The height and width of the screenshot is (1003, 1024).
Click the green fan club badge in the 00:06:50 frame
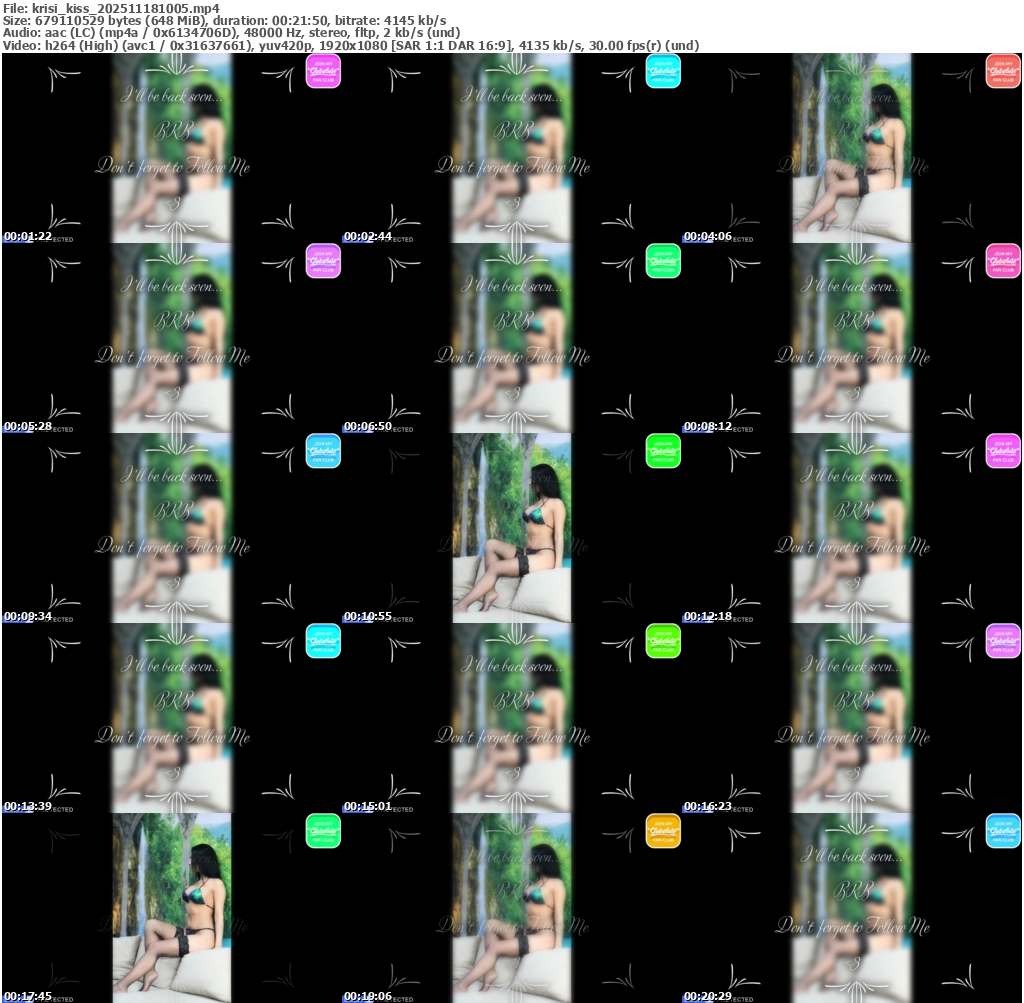coord(663,261)
